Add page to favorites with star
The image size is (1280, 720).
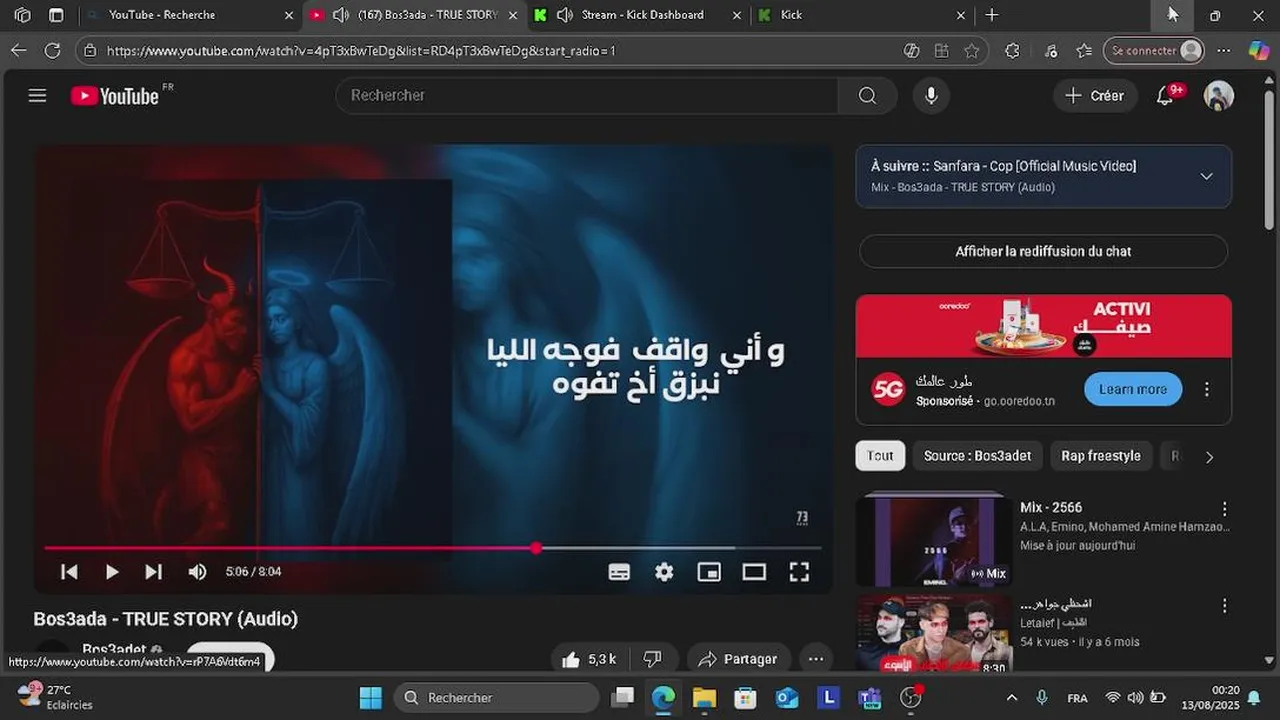pyautogui.click(x=972, y=50)
